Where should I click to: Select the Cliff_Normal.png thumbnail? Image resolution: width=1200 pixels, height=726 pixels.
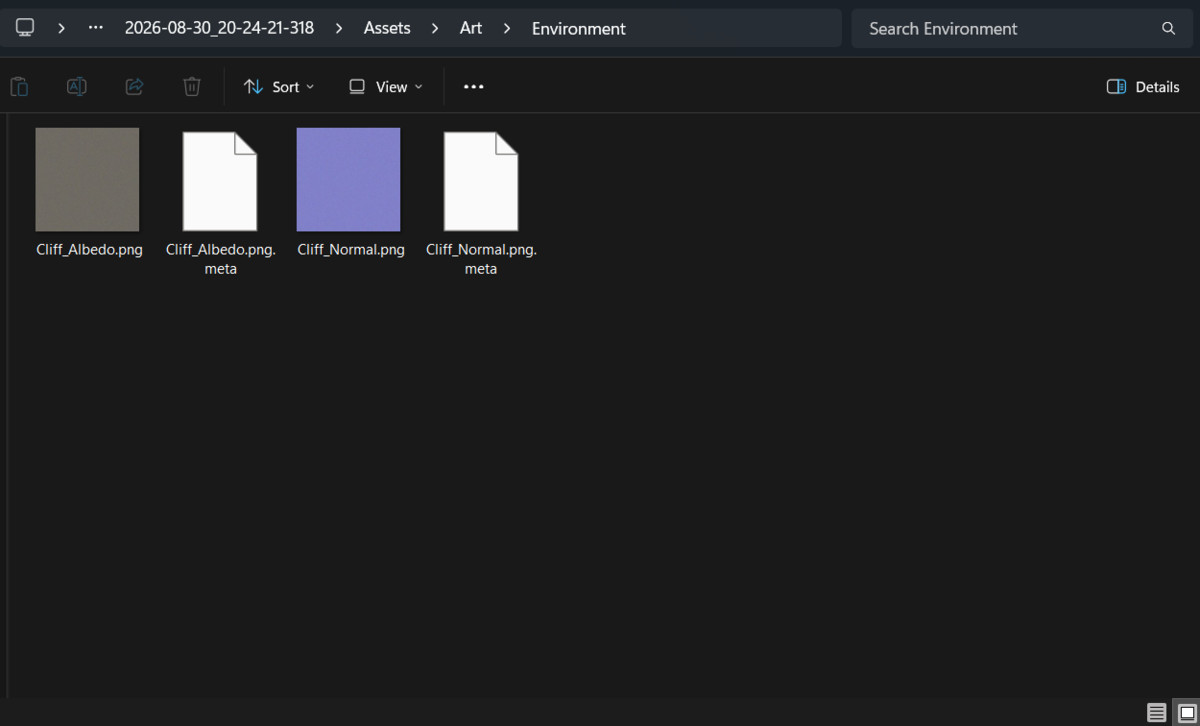[348, 180]
